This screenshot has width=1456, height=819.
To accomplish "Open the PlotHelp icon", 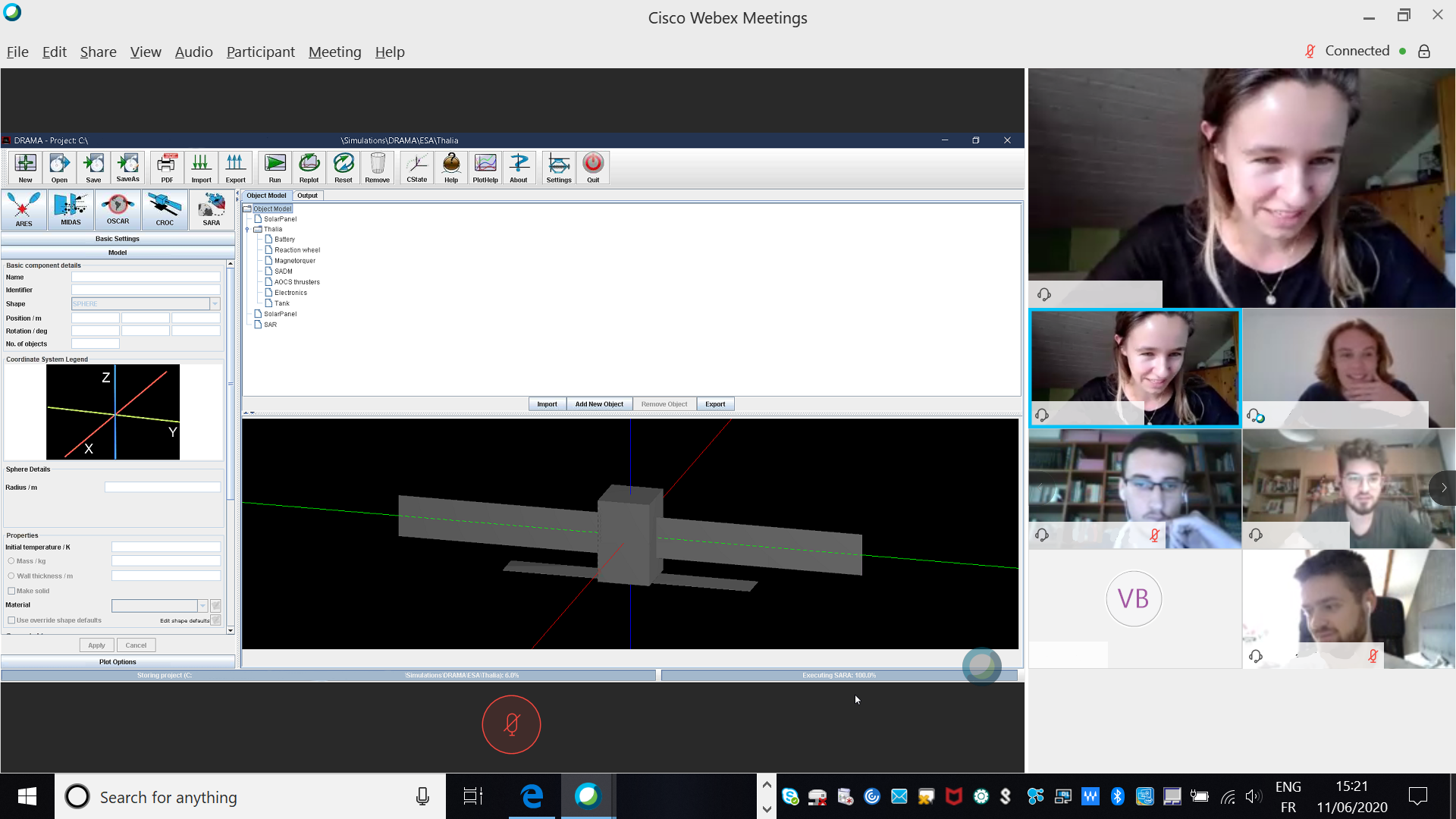I will tap(485, 167).
